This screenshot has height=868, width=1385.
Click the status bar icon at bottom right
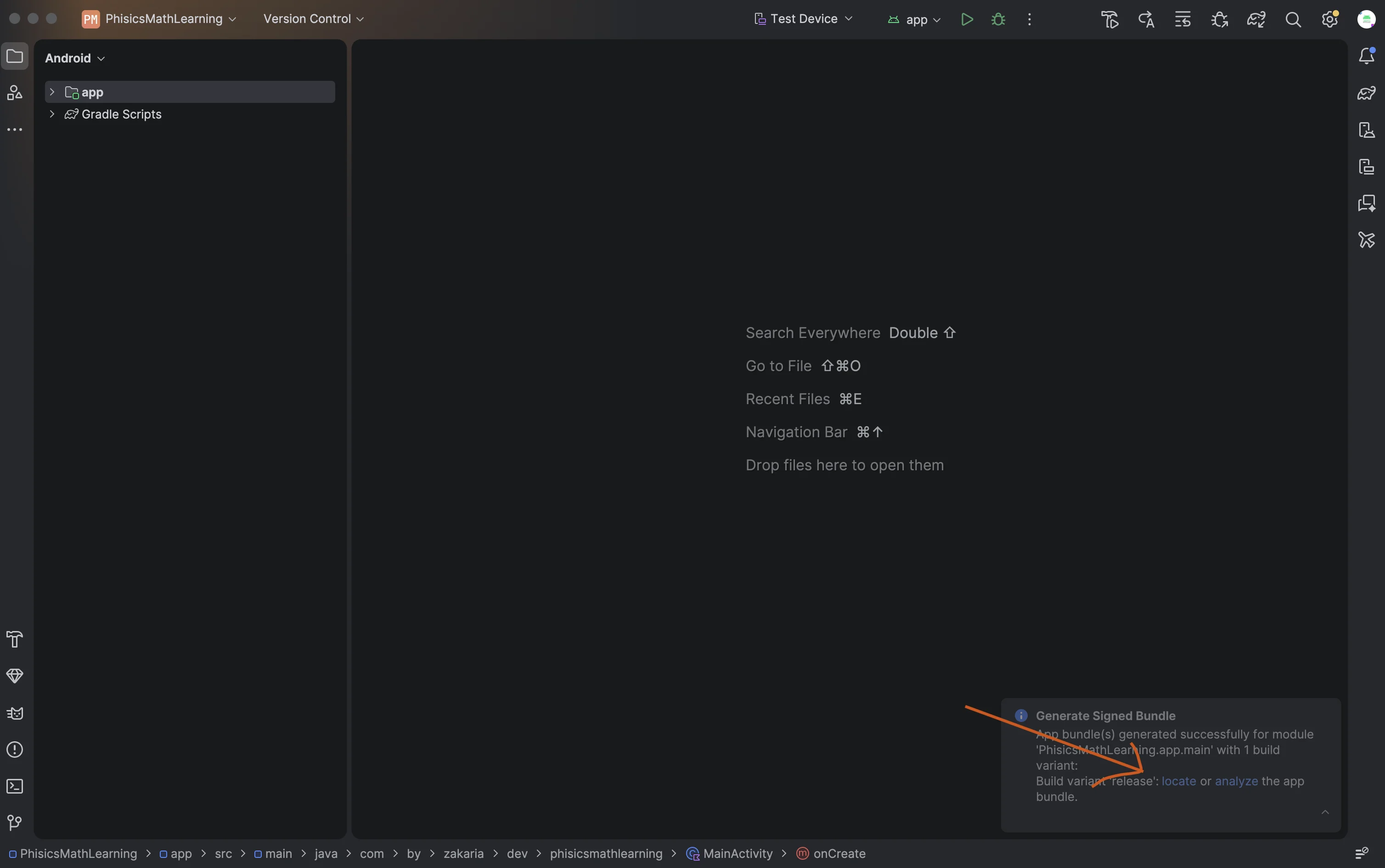[1362, 853]
